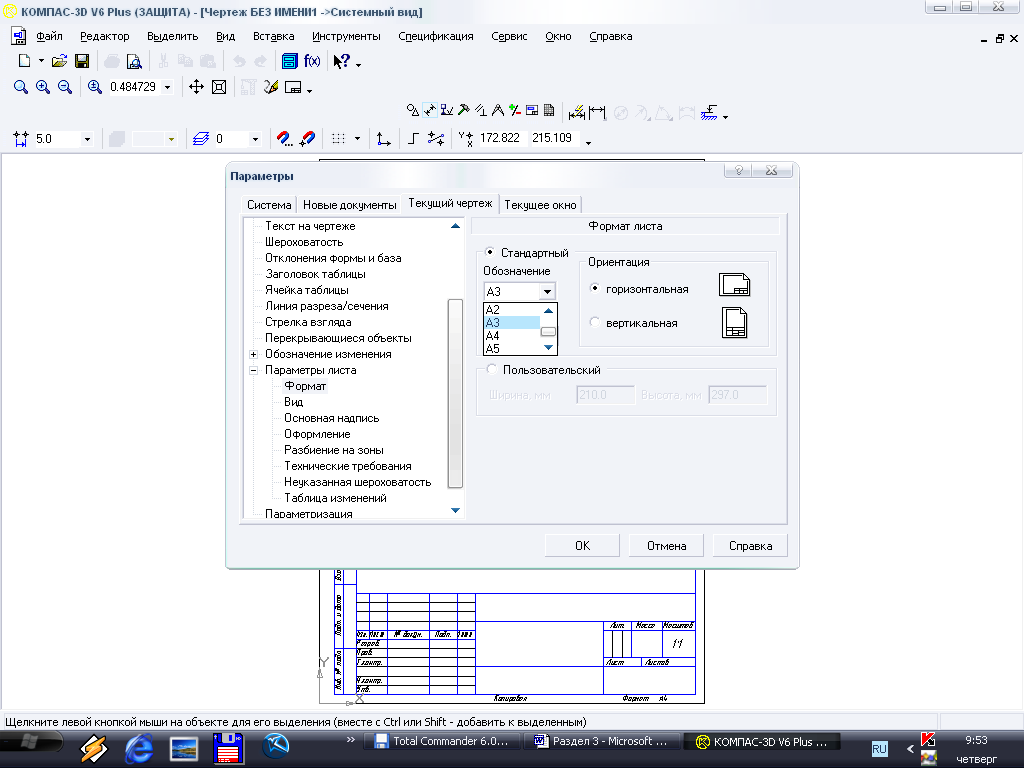Open the Спецификация menu
The image size is (1024, 768).
tap(436, 37)
